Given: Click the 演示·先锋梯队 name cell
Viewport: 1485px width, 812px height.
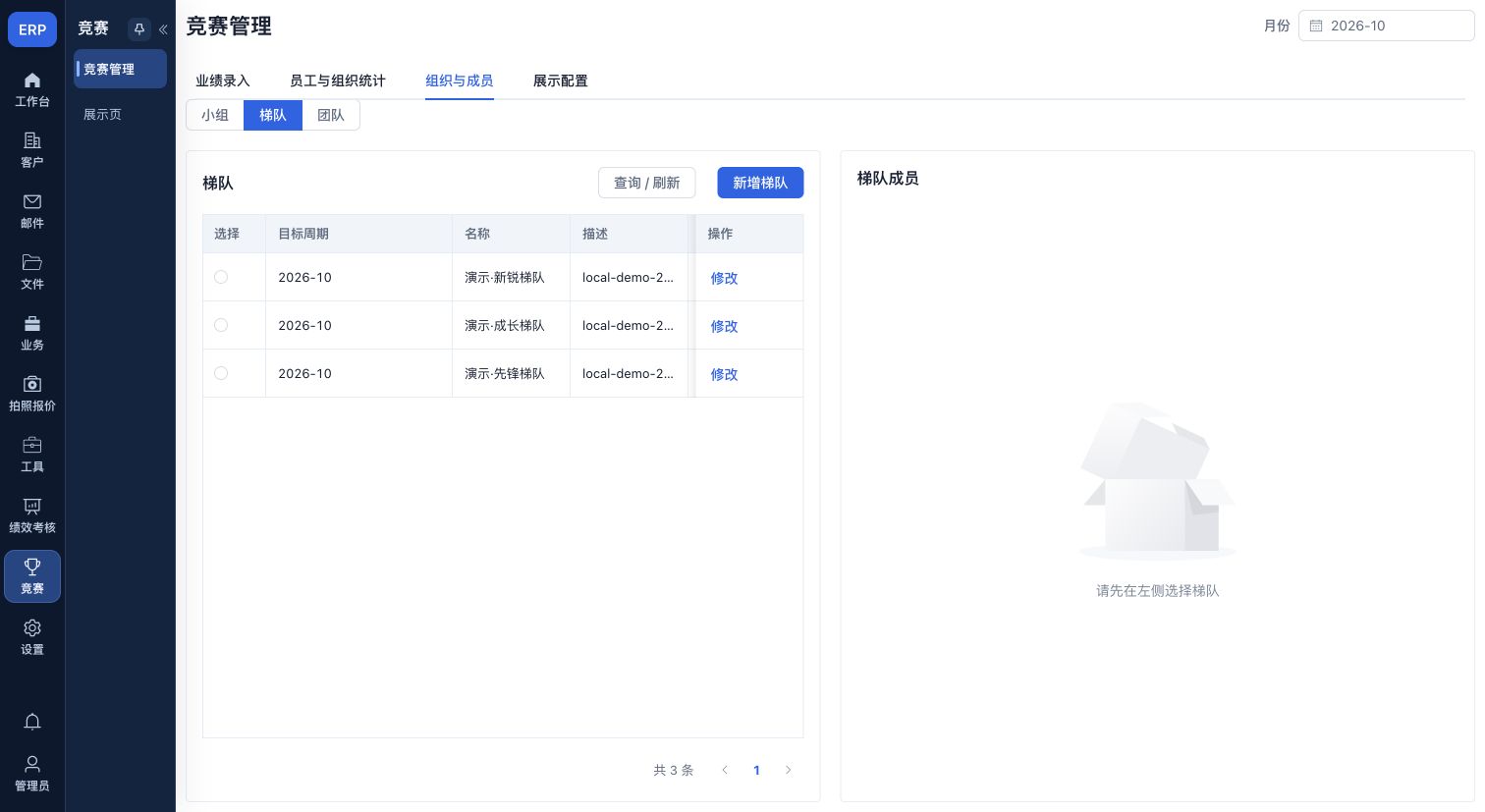Looking at the screenshot, I should pyautogui.click(x=511, y=373).
